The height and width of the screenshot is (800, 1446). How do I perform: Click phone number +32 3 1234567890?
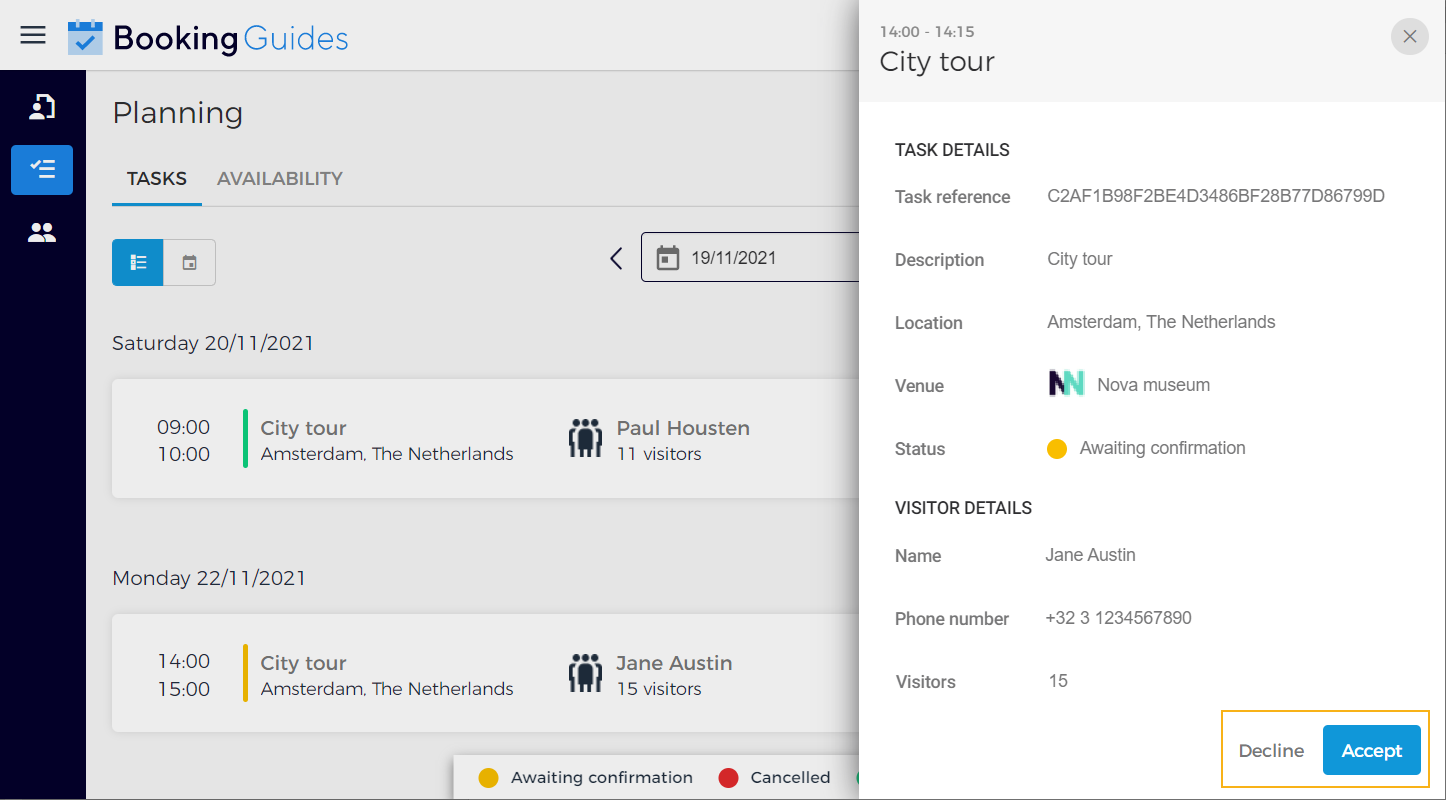click(1119, 618)
